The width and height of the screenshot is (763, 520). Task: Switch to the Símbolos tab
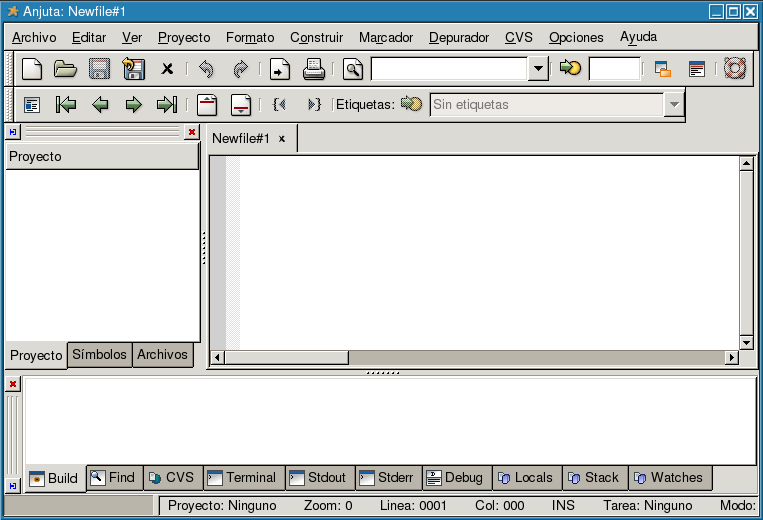[100, 355]
